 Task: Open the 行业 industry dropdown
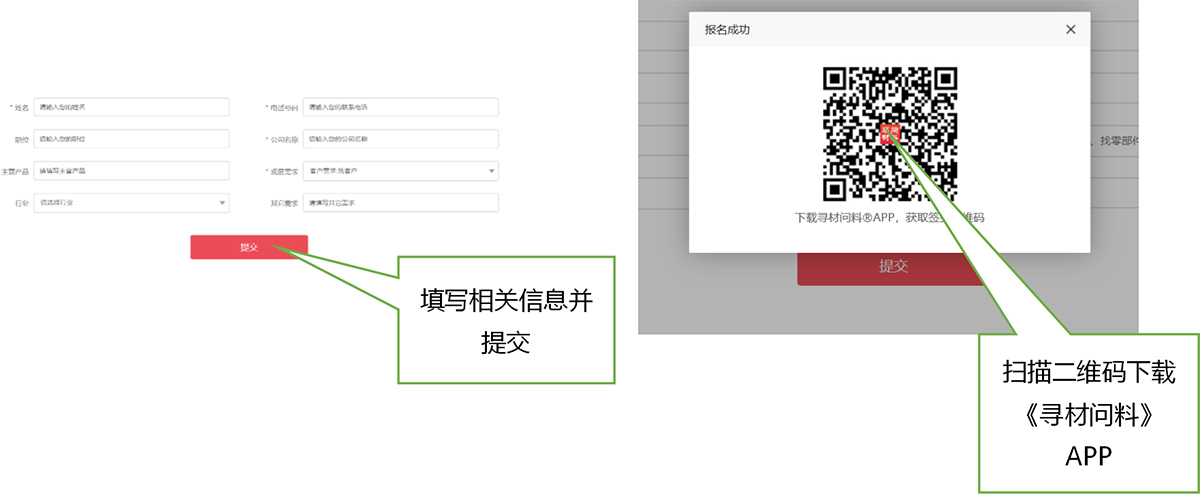(131, 203)
